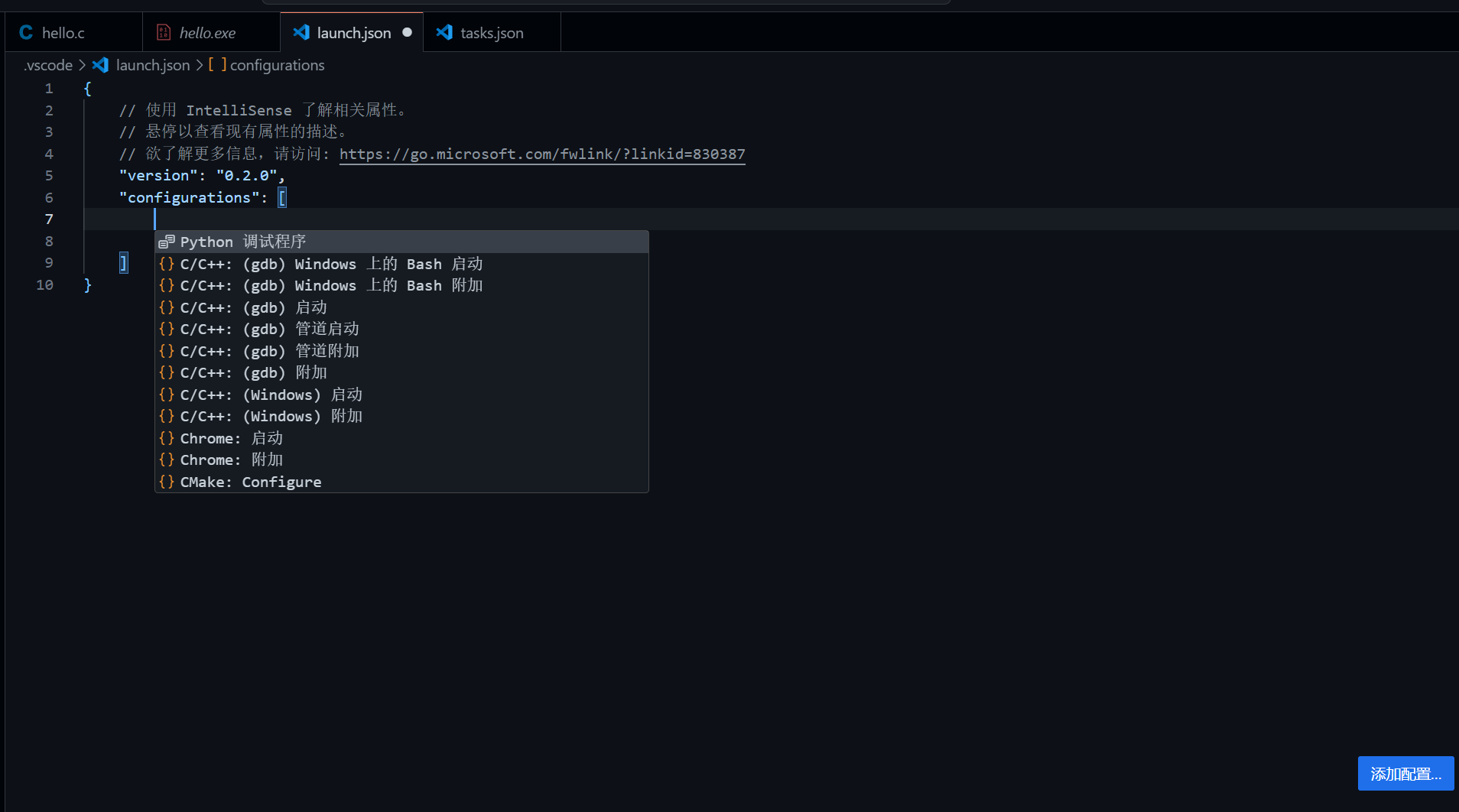Screen dimensions: 1459x812
Task: Click the unsaved dot on launch.json tab
Action: [407, 32]
